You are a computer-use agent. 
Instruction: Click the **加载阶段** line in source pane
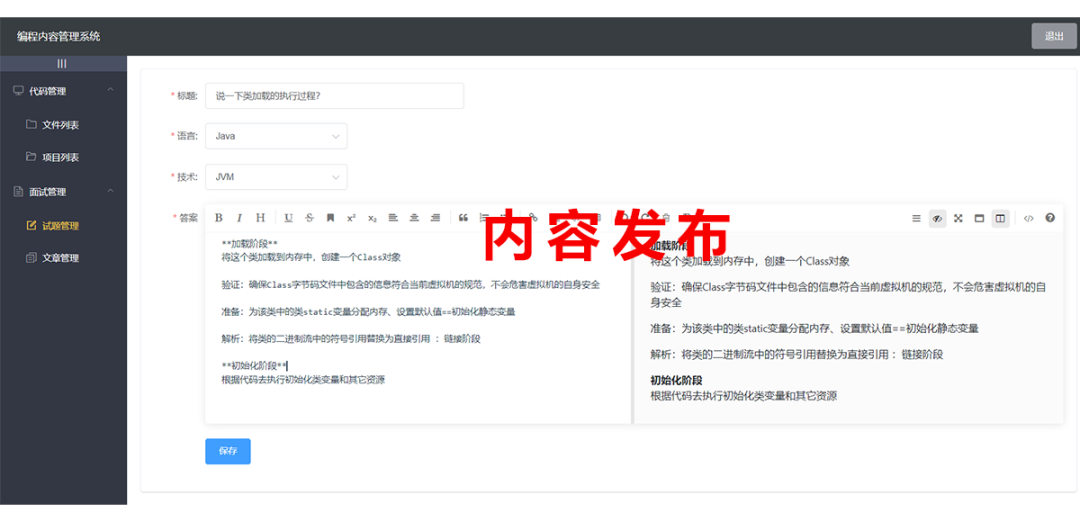point(249,244)
